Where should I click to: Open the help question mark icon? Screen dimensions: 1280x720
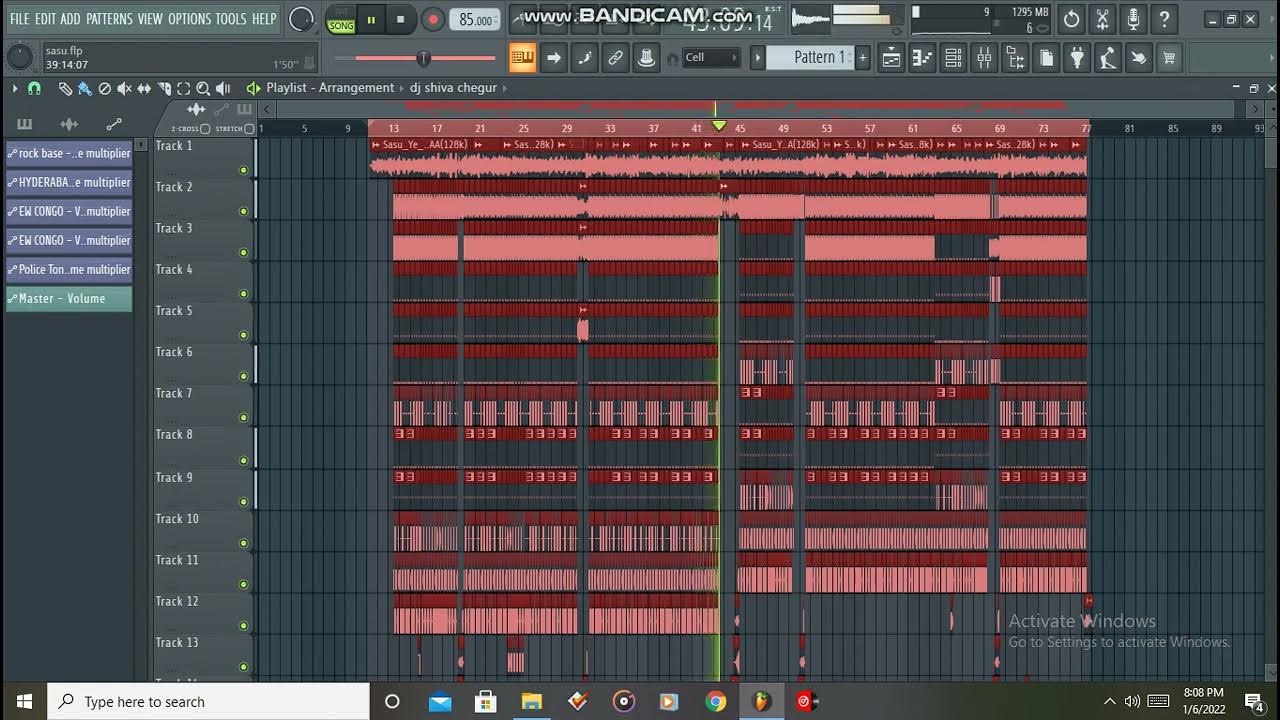[1164, 19]
